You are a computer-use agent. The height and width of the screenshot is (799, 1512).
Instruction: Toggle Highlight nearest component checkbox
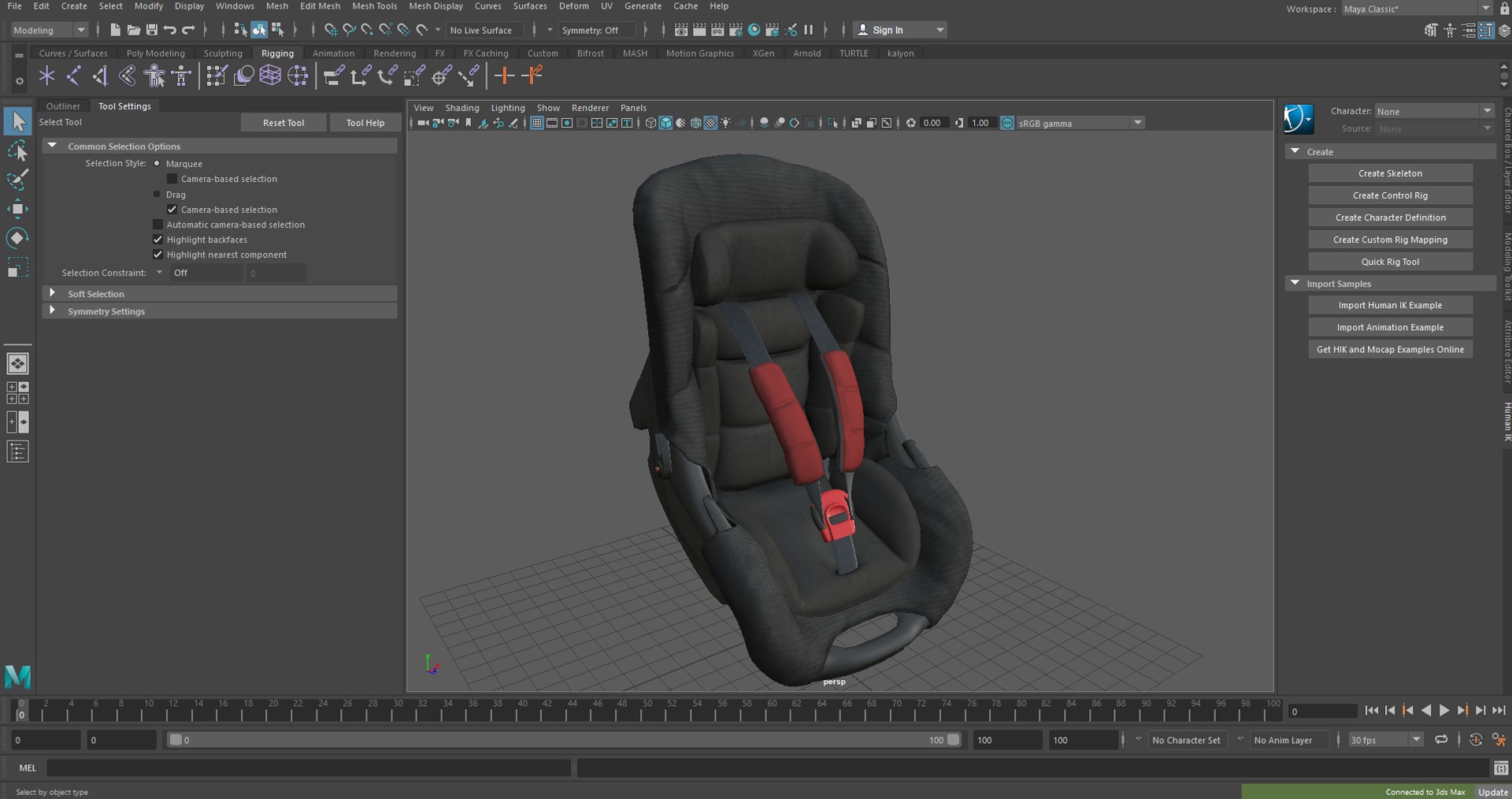coord(157,255)
